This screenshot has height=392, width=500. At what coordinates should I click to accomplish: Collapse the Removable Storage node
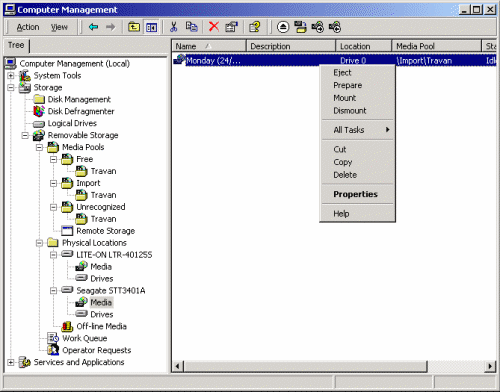pos(25,135)
